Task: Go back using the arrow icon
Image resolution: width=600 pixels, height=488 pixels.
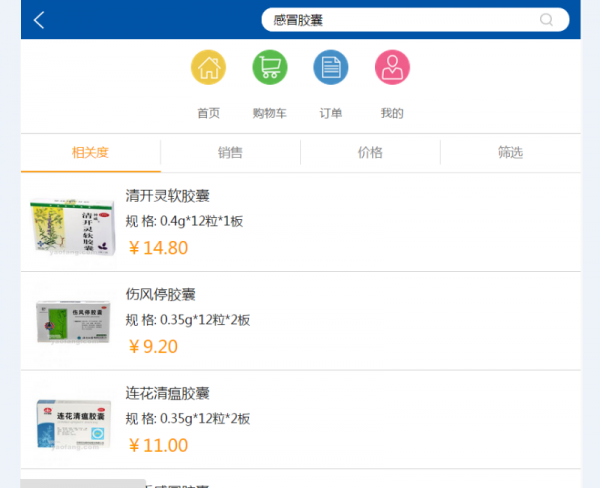Action: [x=39, y=20]
